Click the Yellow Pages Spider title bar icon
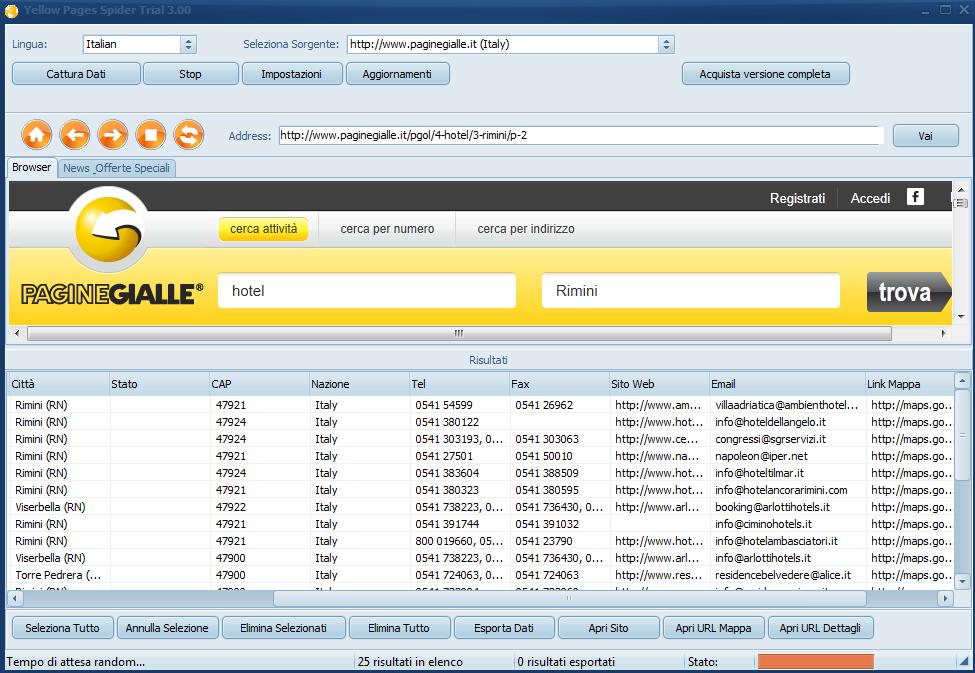 tap(11, 11)
